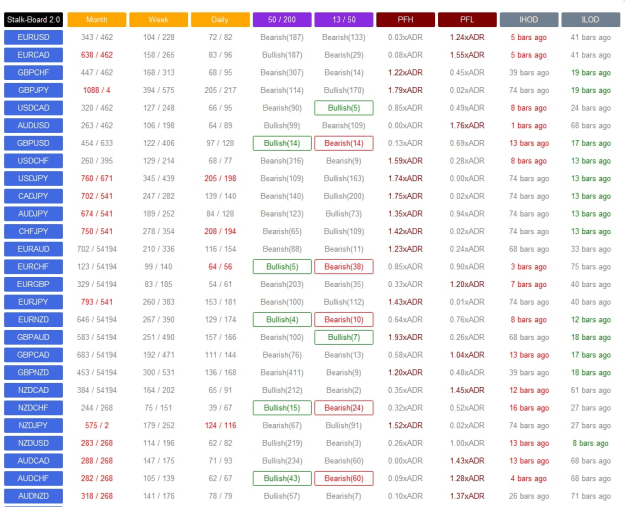Viewport: 625px width, 507px height.
Task: Open the EURGBP symbol button
Action: 33,284
